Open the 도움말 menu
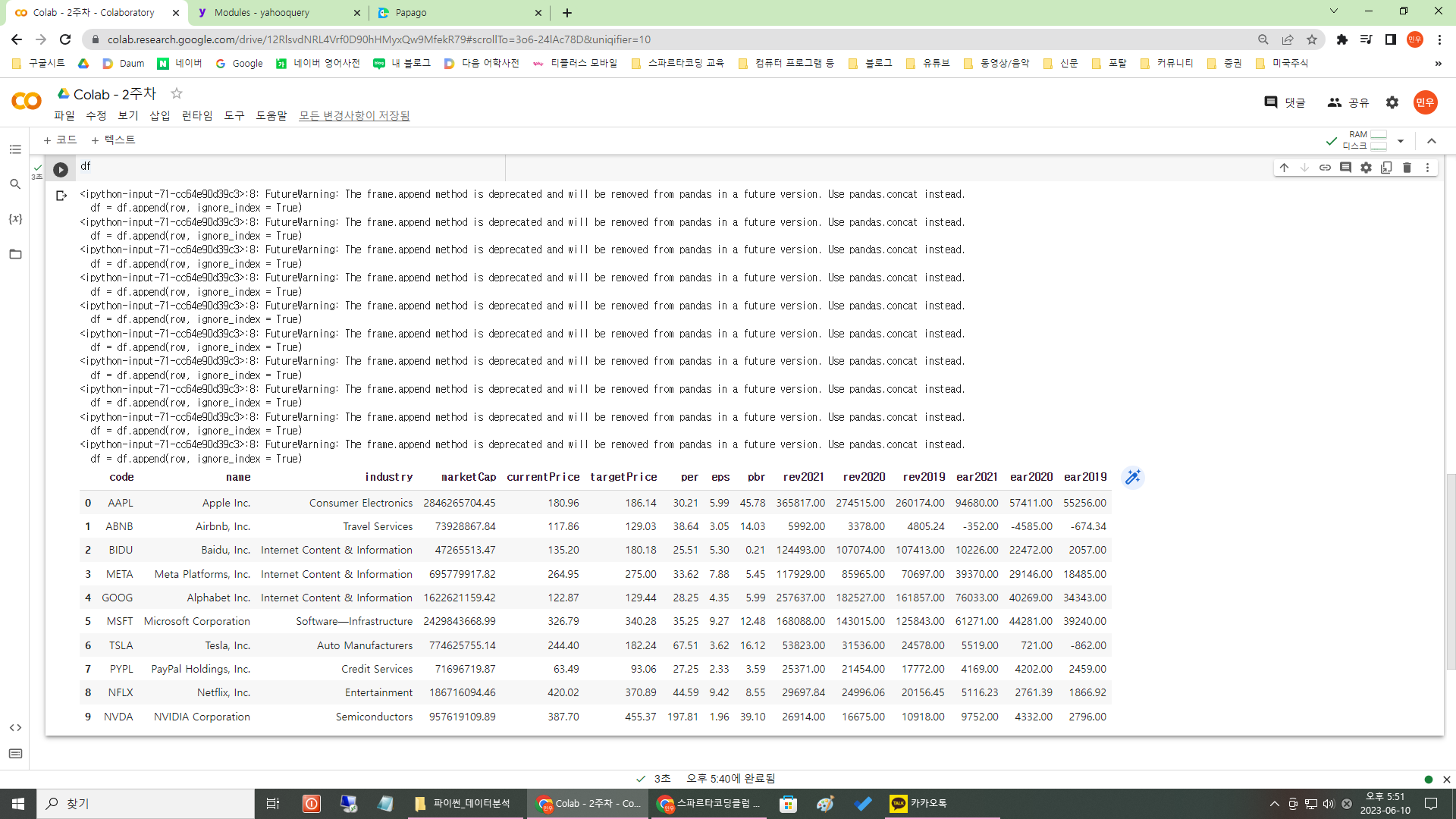 (271, 115)
